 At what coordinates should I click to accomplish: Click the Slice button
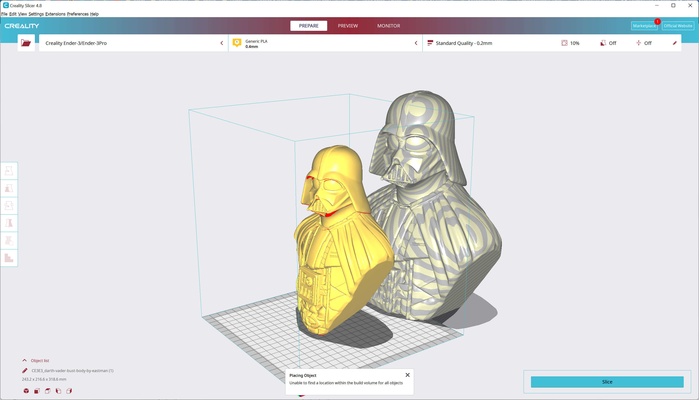point(607,382)
